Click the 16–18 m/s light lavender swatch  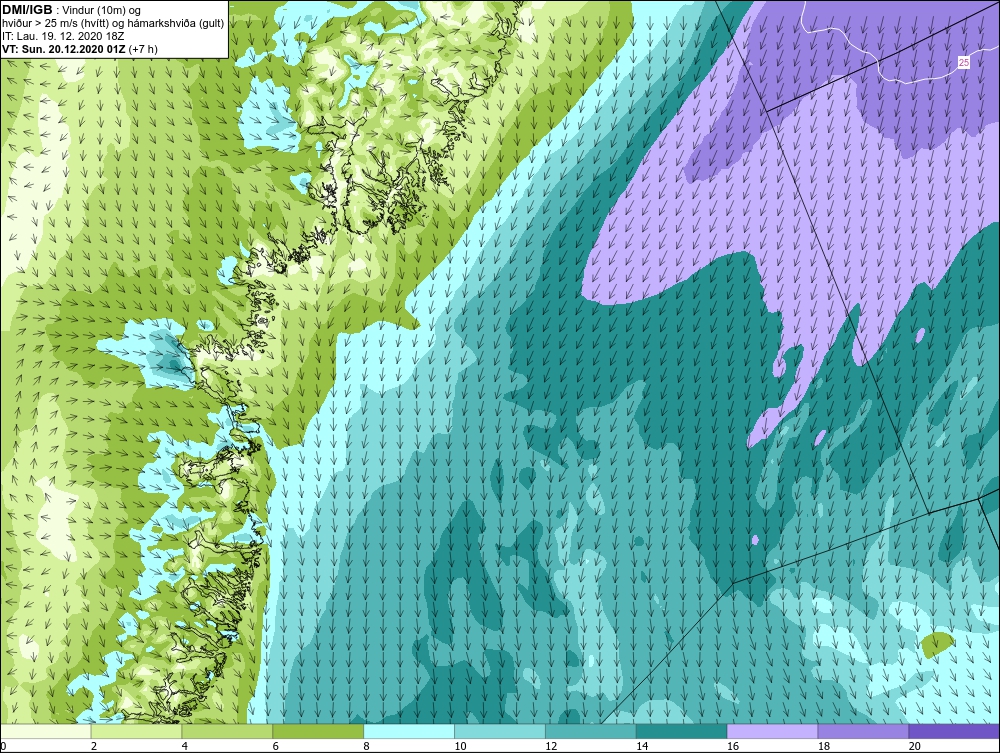[772, 731]
